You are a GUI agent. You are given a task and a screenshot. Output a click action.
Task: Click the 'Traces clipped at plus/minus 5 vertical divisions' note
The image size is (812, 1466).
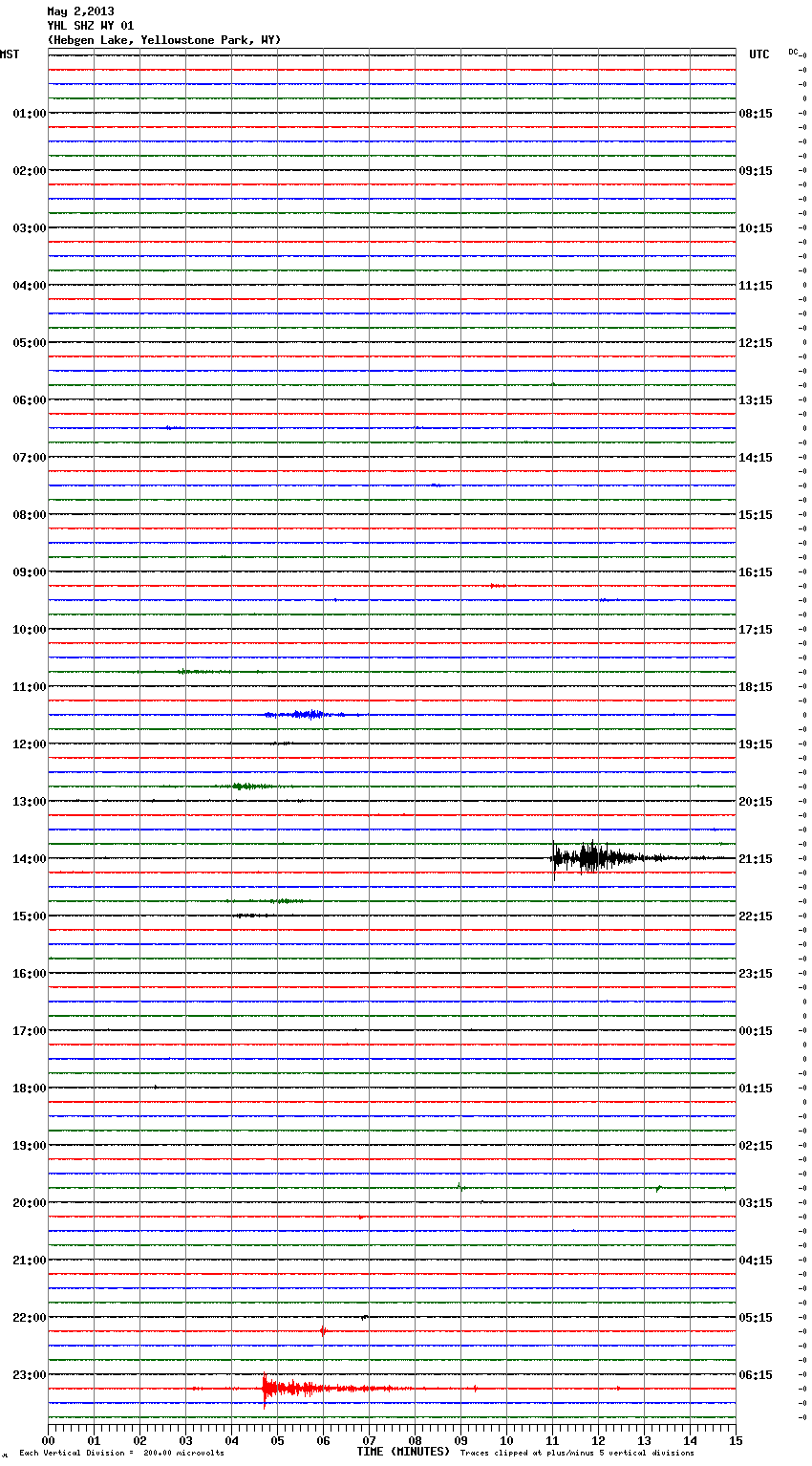(577, 1453)
